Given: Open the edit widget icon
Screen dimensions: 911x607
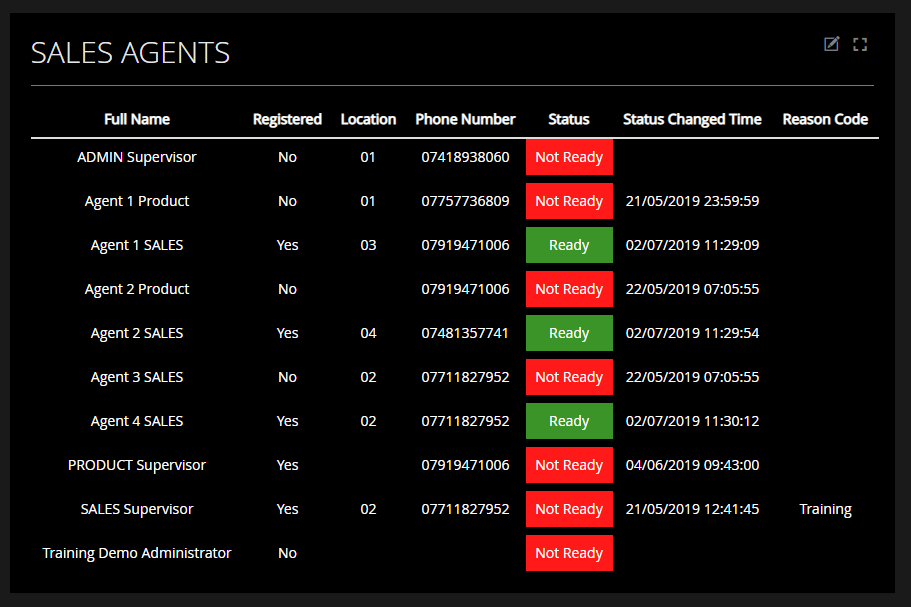Looking at the screenshot, I should point(831,44).
